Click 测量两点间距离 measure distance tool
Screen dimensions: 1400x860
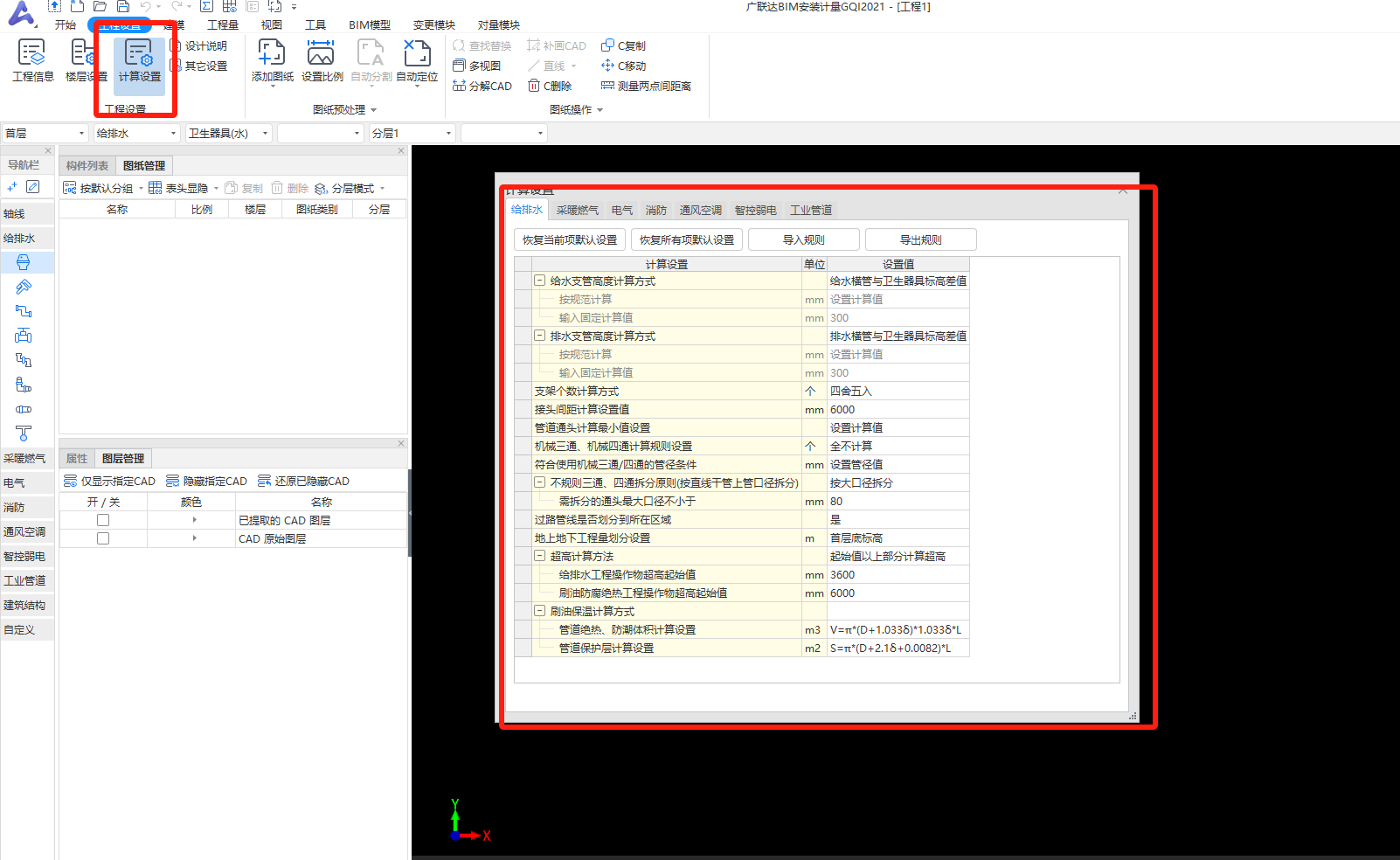[646, 86]
